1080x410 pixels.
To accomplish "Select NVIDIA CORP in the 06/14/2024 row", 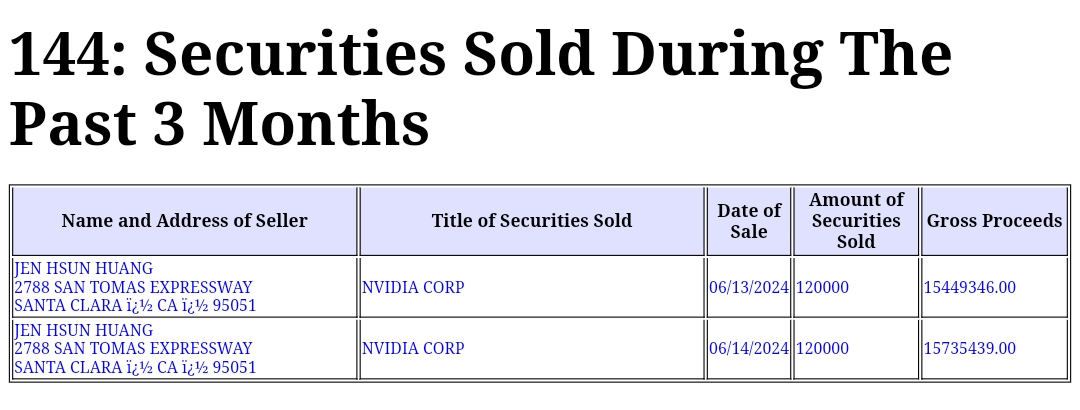I will [x=413, y=349].
